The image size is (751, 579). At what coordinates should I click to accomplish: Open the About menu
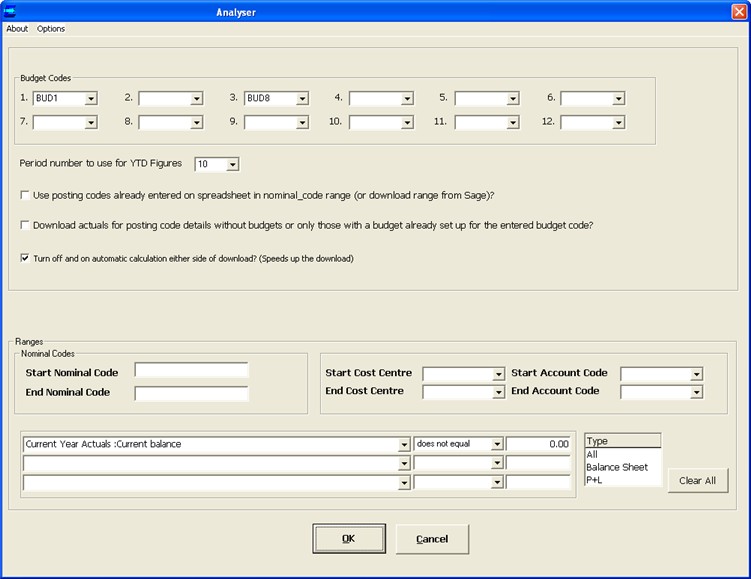point(17,29)
